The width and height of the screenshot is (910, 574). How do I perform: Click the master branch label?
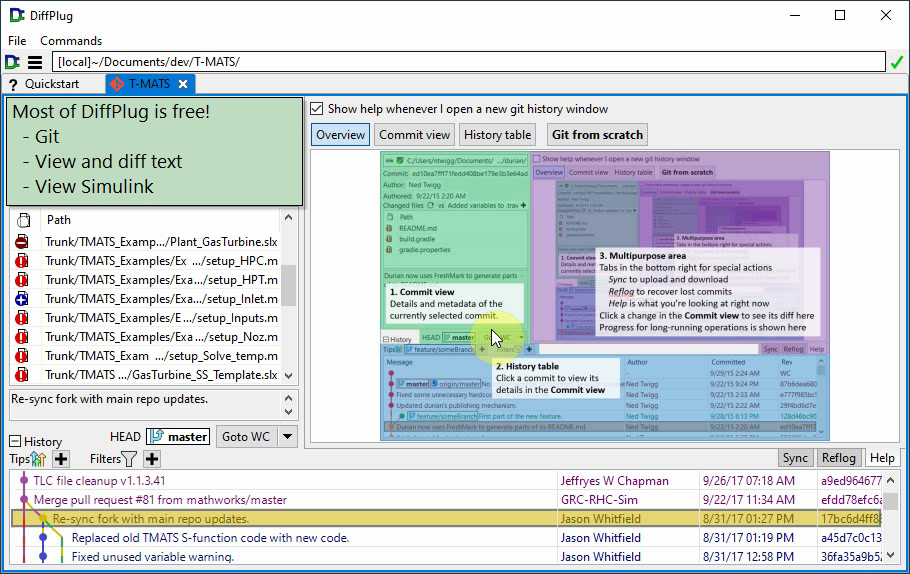pyautogui.click(x=178, y=436)
